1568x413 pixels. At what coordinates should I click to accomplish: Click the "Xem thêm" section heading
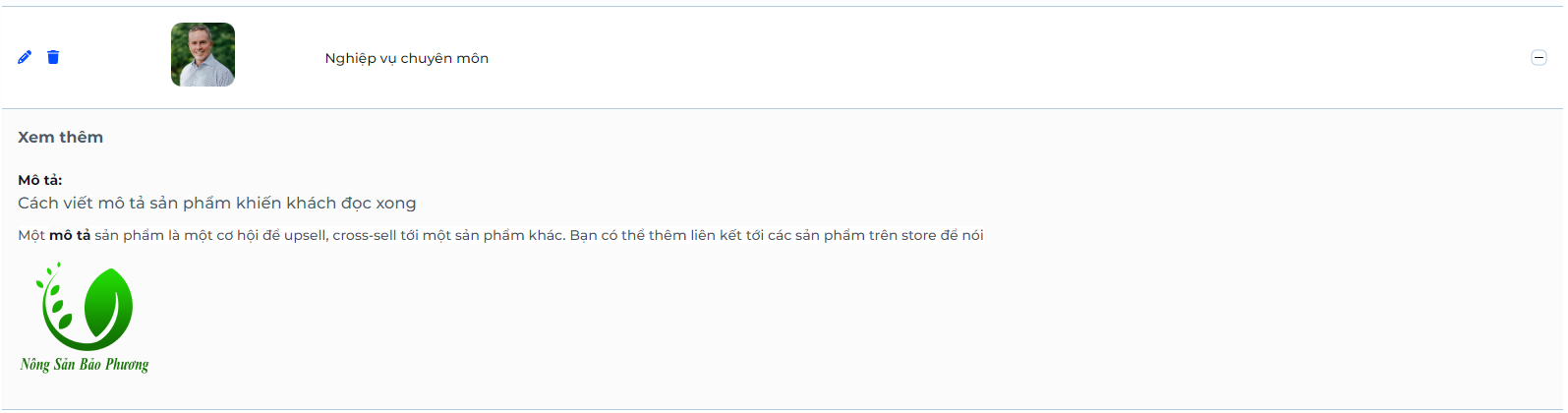click(x=60, y=138)
